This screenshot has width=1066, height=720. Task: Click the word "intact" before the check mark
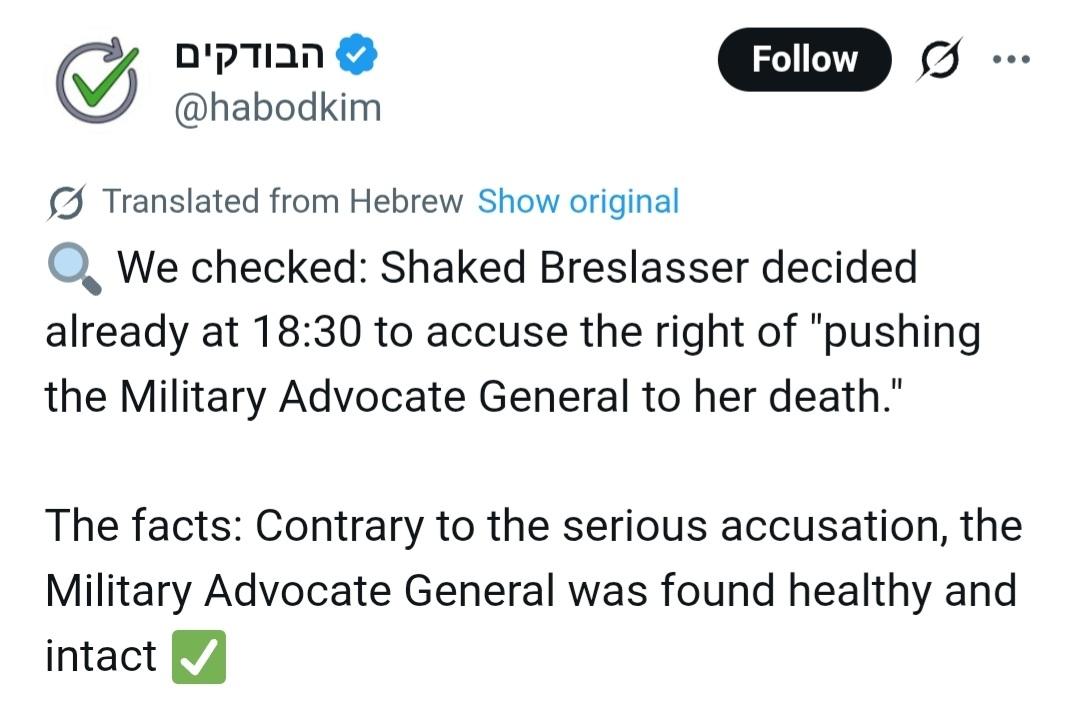click(x=100, y=656)
